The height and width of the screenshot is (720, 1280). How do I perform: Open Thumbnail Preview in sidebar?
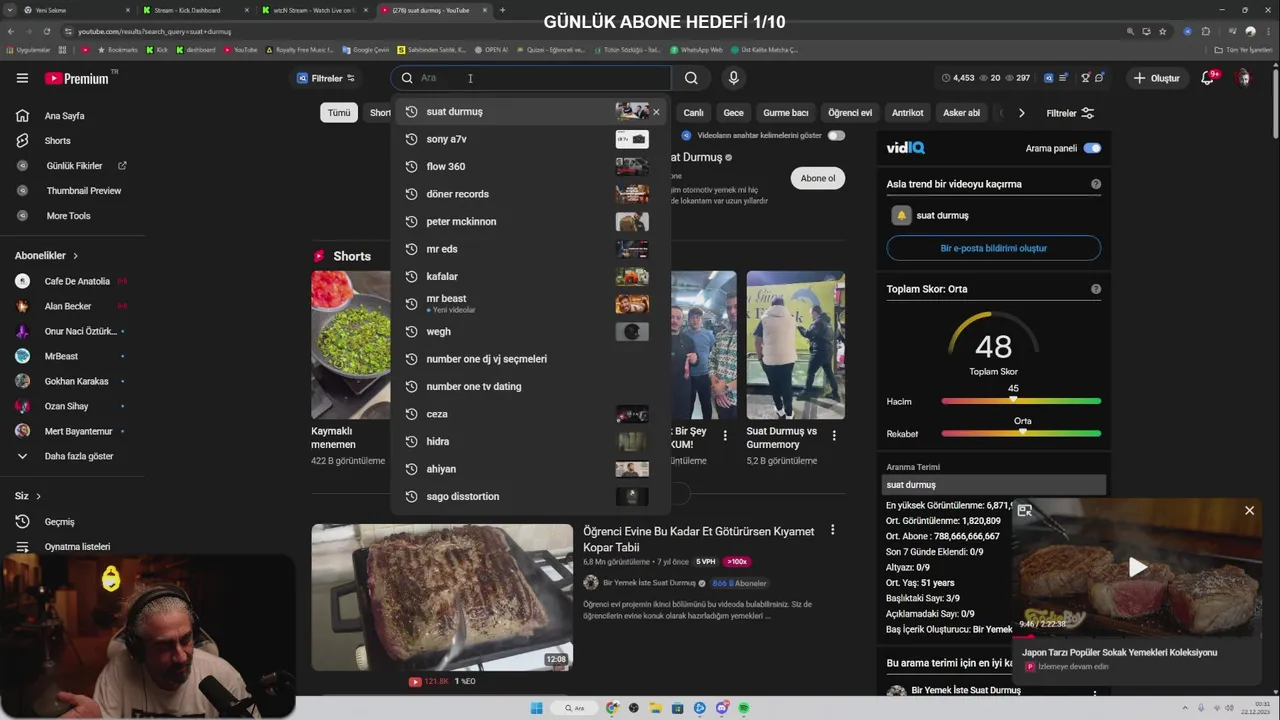[x=83, y=191]
